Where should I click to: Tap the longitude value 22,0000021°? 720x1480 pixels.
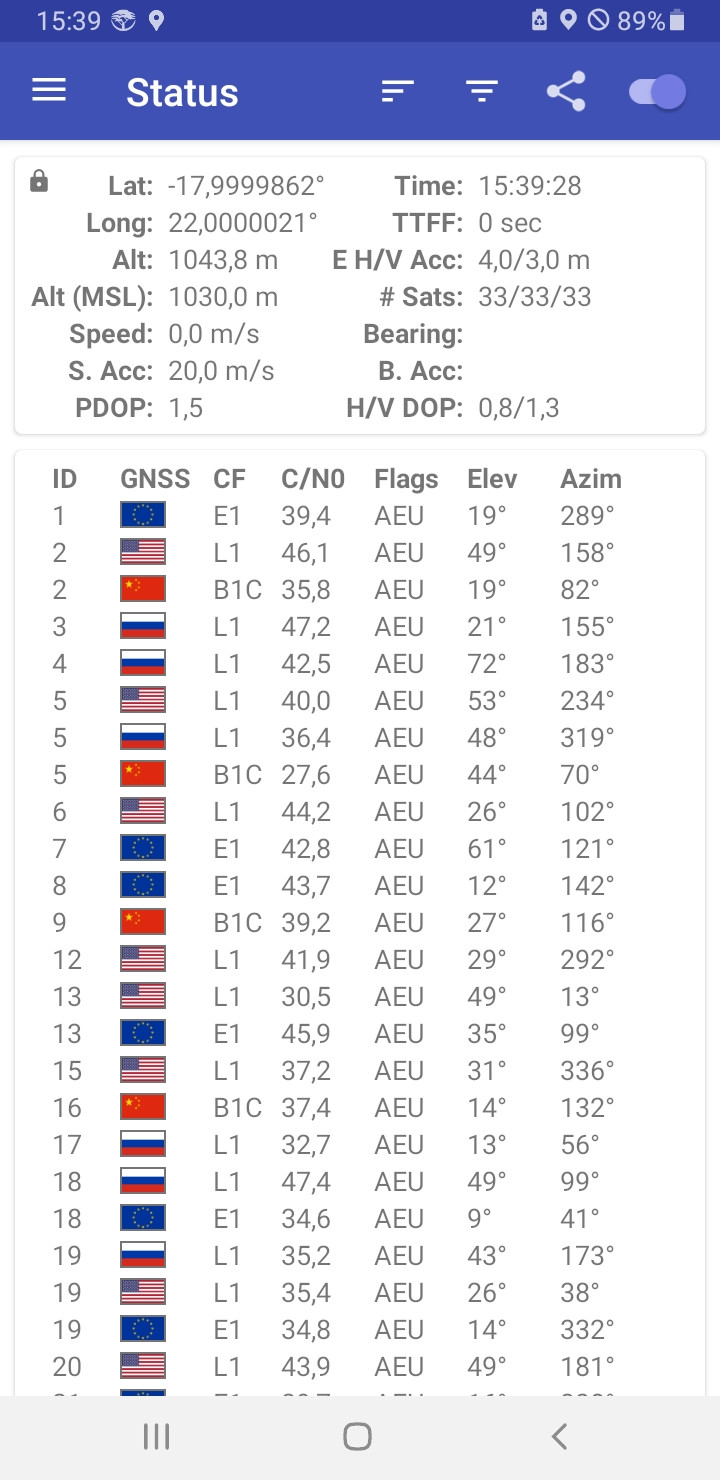click(x=243, y=222)
